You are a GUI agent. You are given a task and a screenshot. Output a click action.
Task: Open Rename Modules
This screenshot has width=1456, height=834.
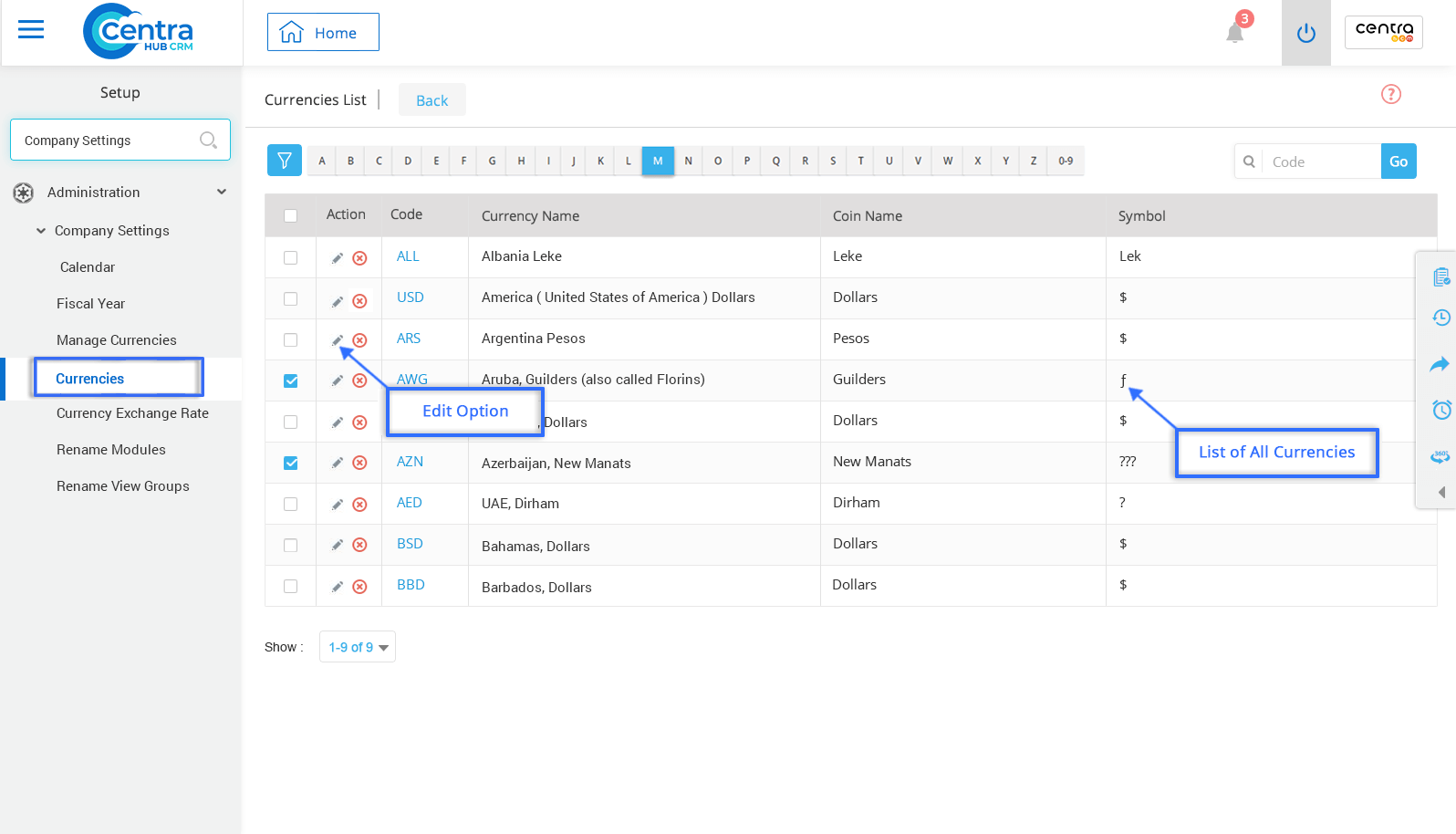(111, 450)
